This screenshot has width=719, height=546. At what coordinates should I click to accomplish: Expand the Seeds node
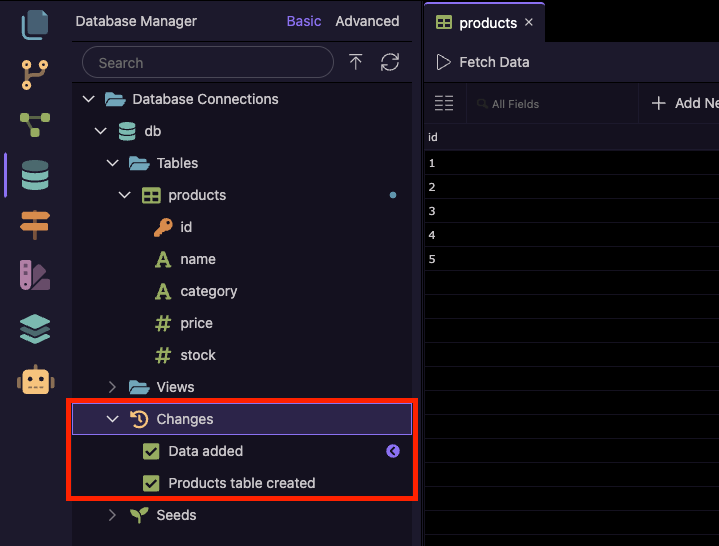(x=113, y=515)
